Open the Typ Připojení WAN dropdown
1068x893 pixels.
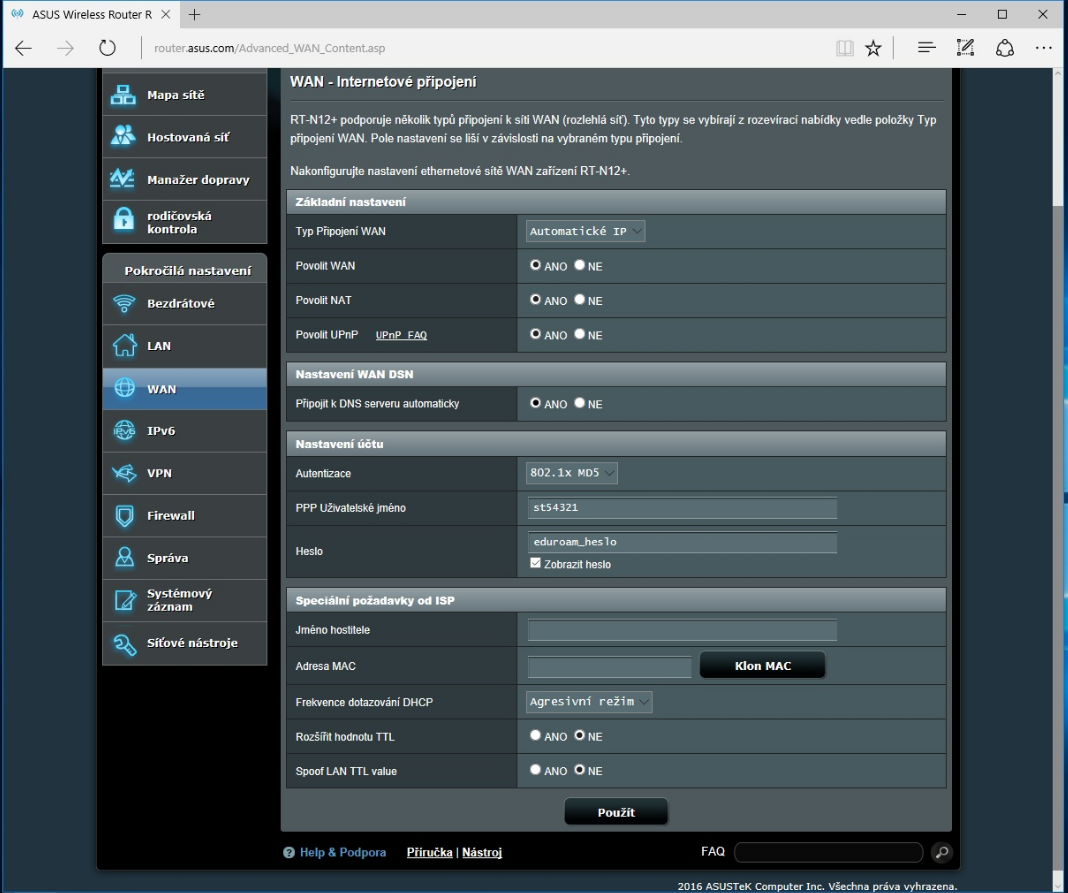pyautogui.click(x=586, y=232)
